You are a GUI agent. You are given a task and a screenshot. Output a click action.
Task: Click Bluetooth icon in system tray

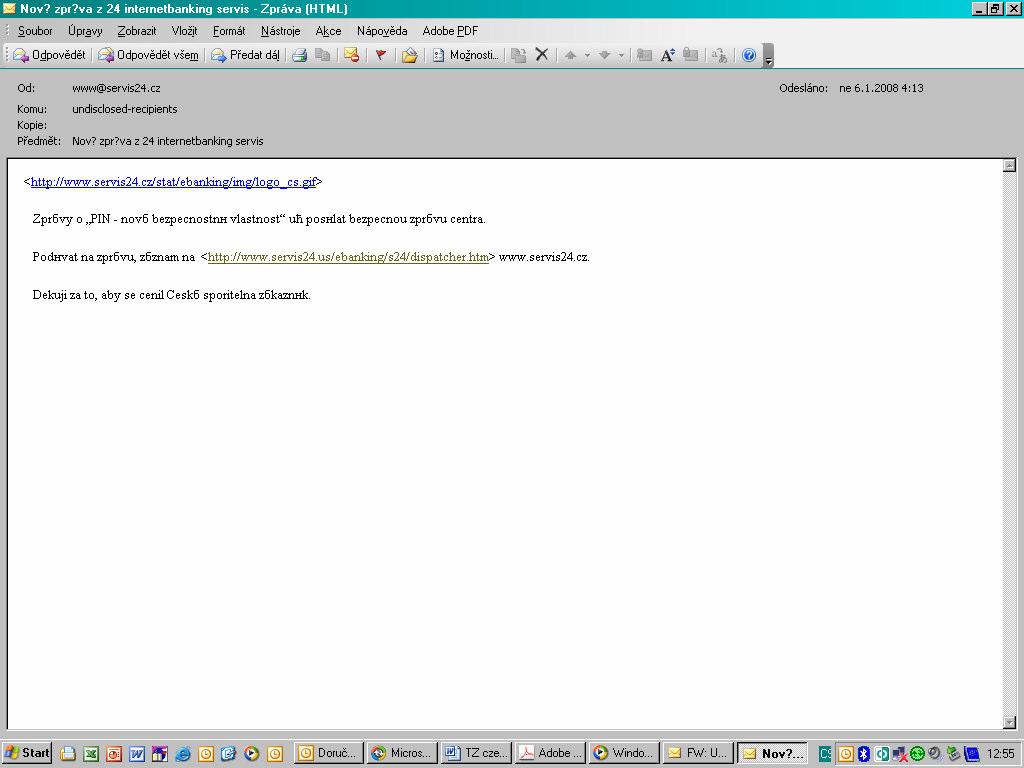864,754
